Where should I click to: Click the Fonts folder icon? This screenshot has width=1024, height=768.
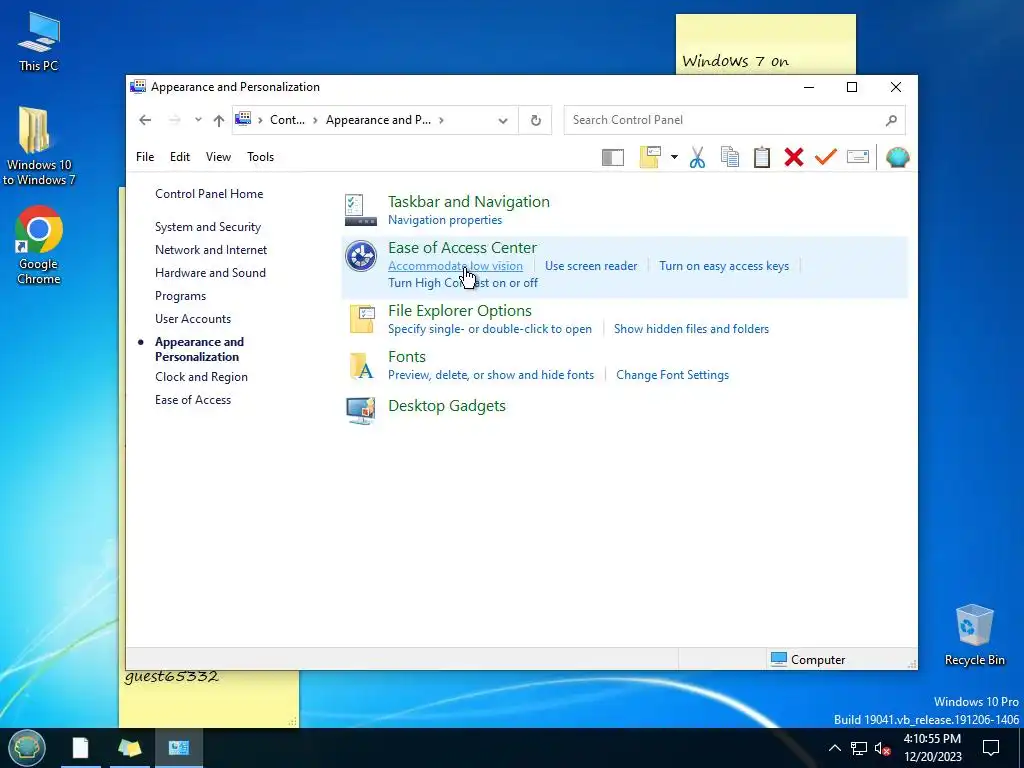pos(361,366)
